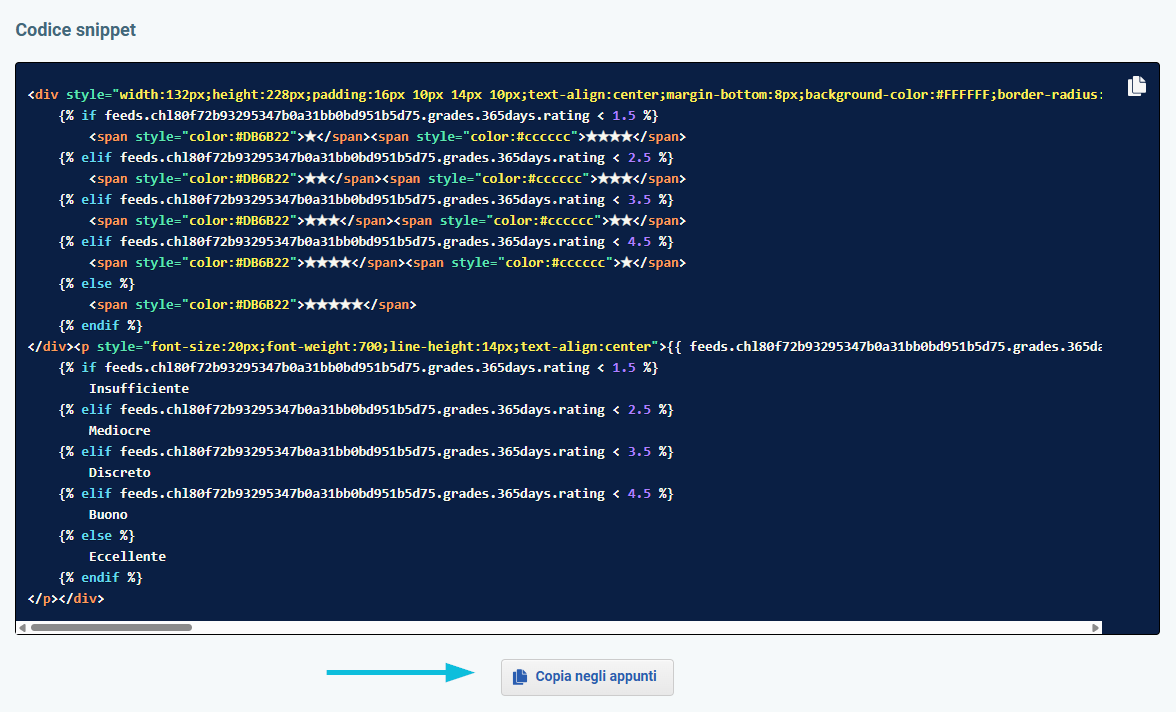Click the scrollbar's right arrow

[x=1096, y=628]
